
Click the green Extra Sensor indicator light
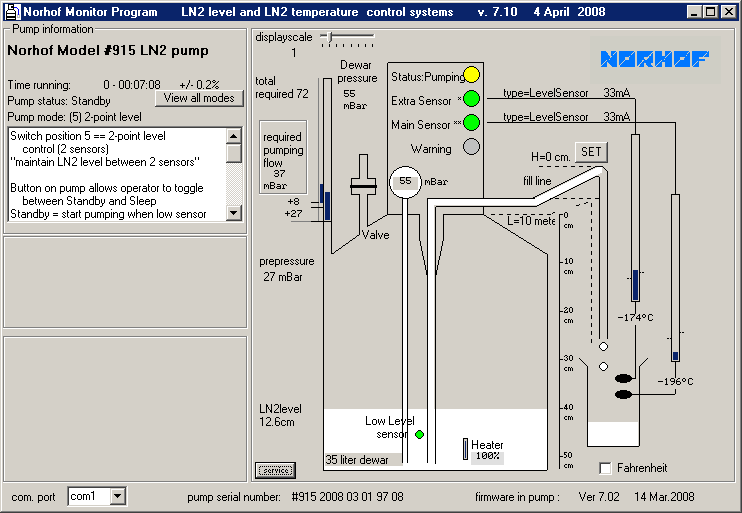[x=471, y=98]
